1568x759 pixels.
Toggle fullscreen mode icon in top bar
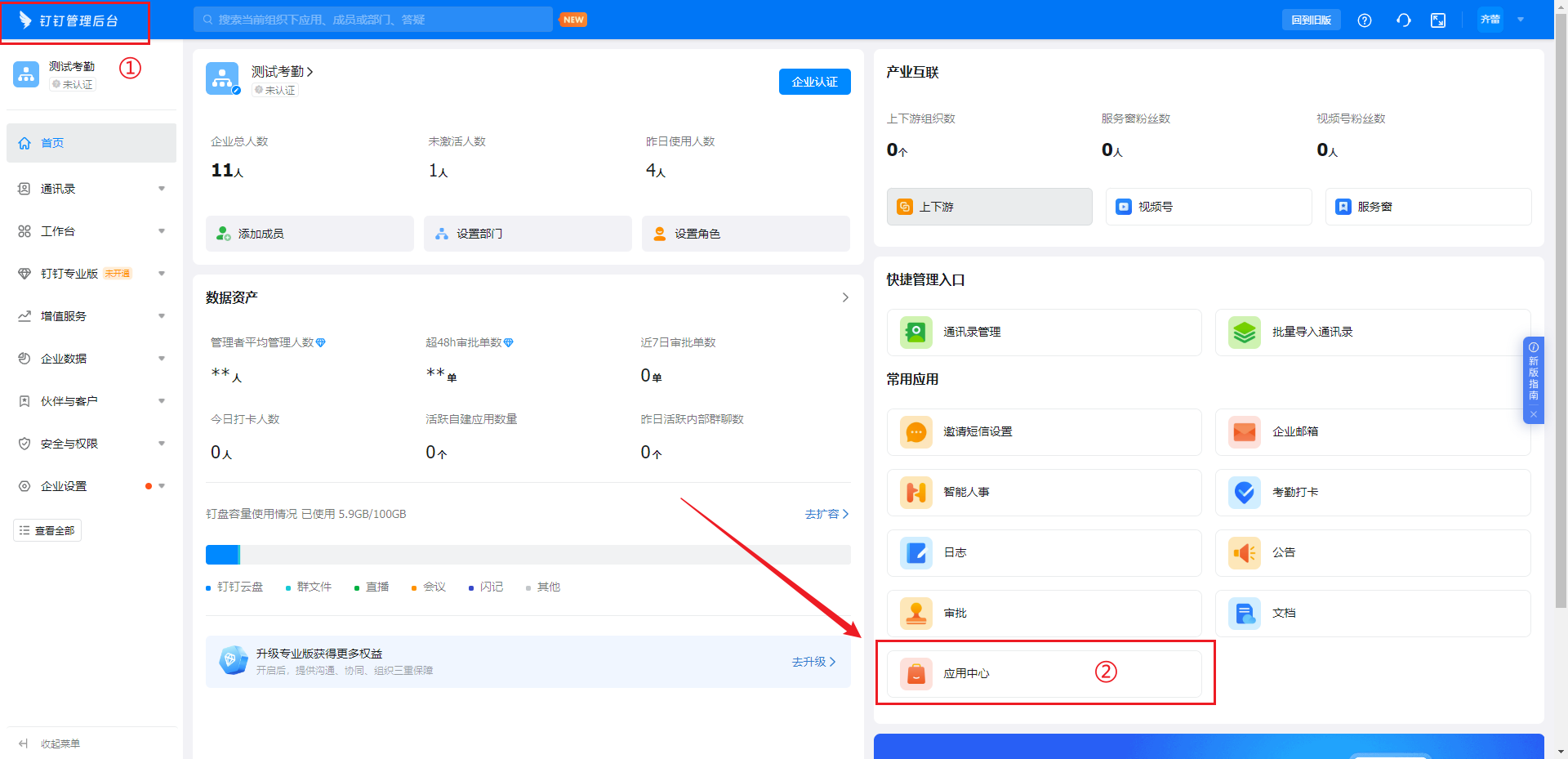click(1438, 20)
